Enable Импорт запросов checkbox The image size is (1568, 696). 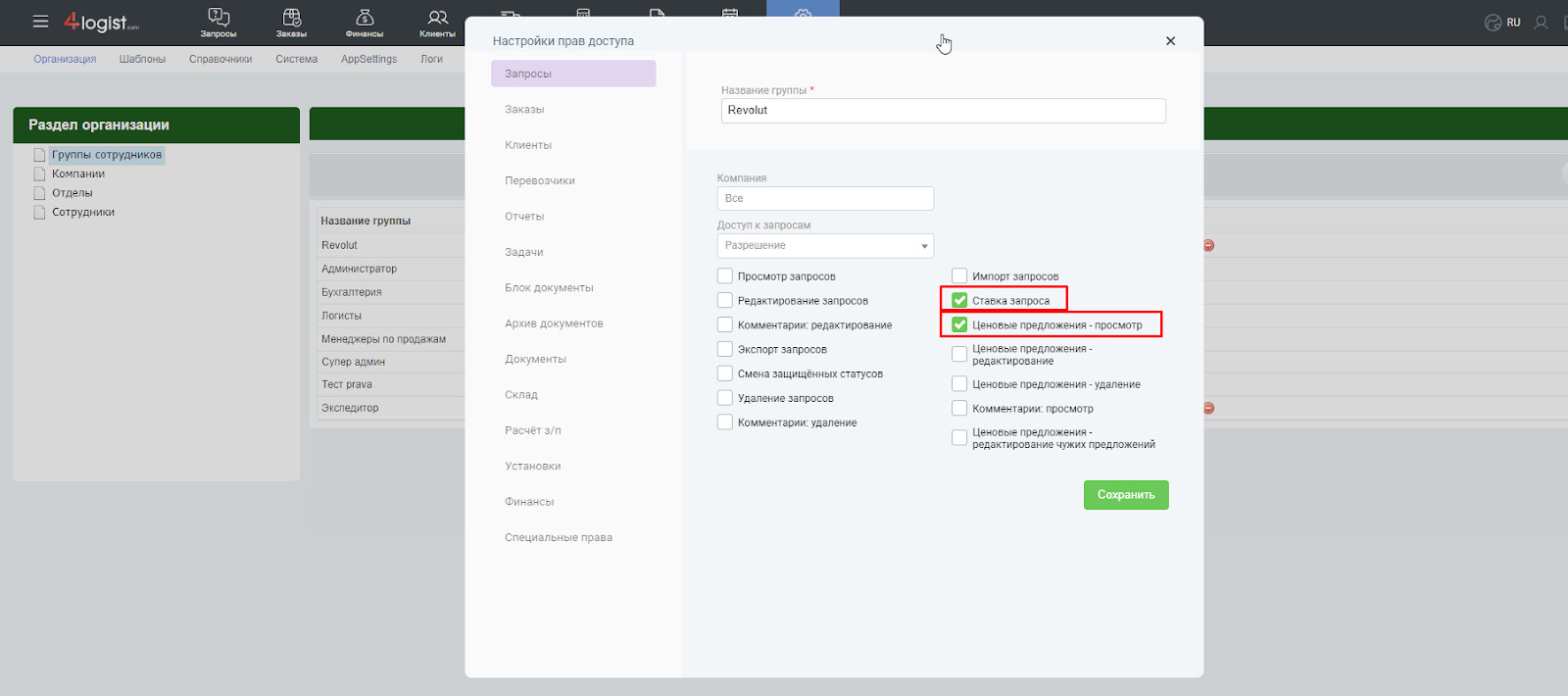959,276
